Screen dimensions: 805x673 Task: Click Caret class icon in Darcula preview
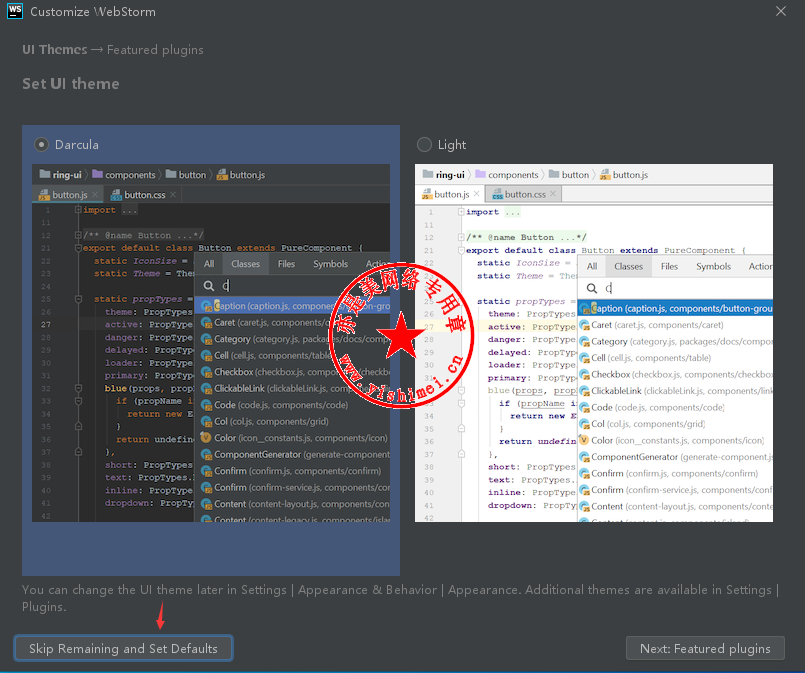(206, 323)
